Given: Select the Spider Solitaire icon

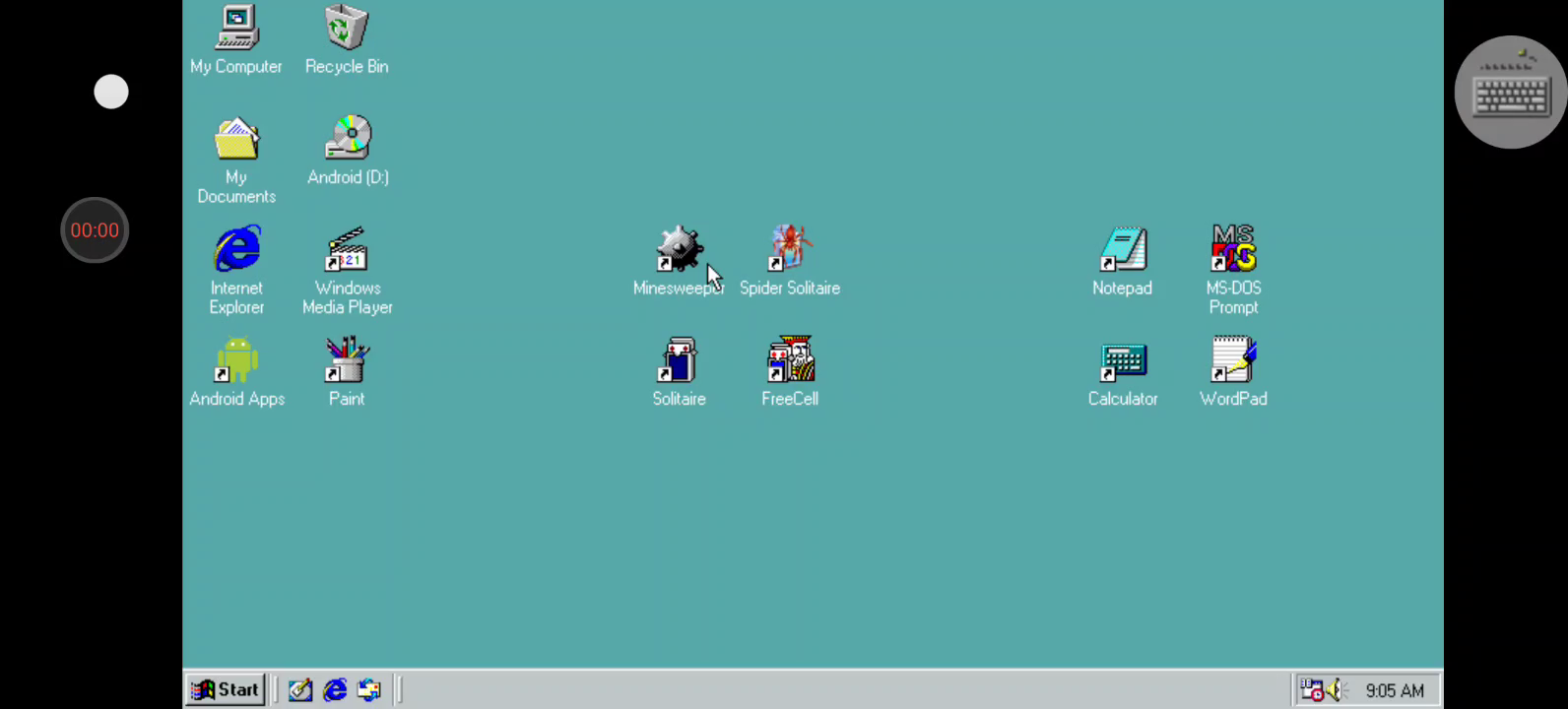Looking at the screenshot, I should coord(790,250).
